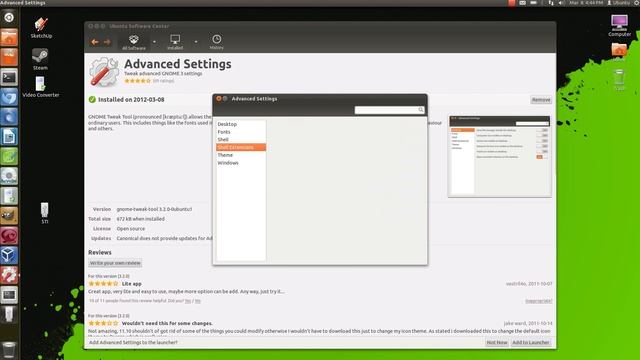Click 'Open source' license text
The height and width of the screenshot is (360, 640).
tap(131, 229)
